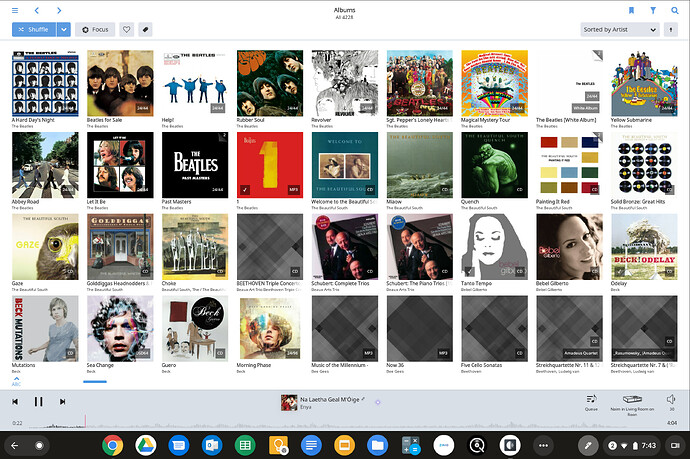Skip to the previous track
This screenshot has width=690, height=459.
point(15,401)
